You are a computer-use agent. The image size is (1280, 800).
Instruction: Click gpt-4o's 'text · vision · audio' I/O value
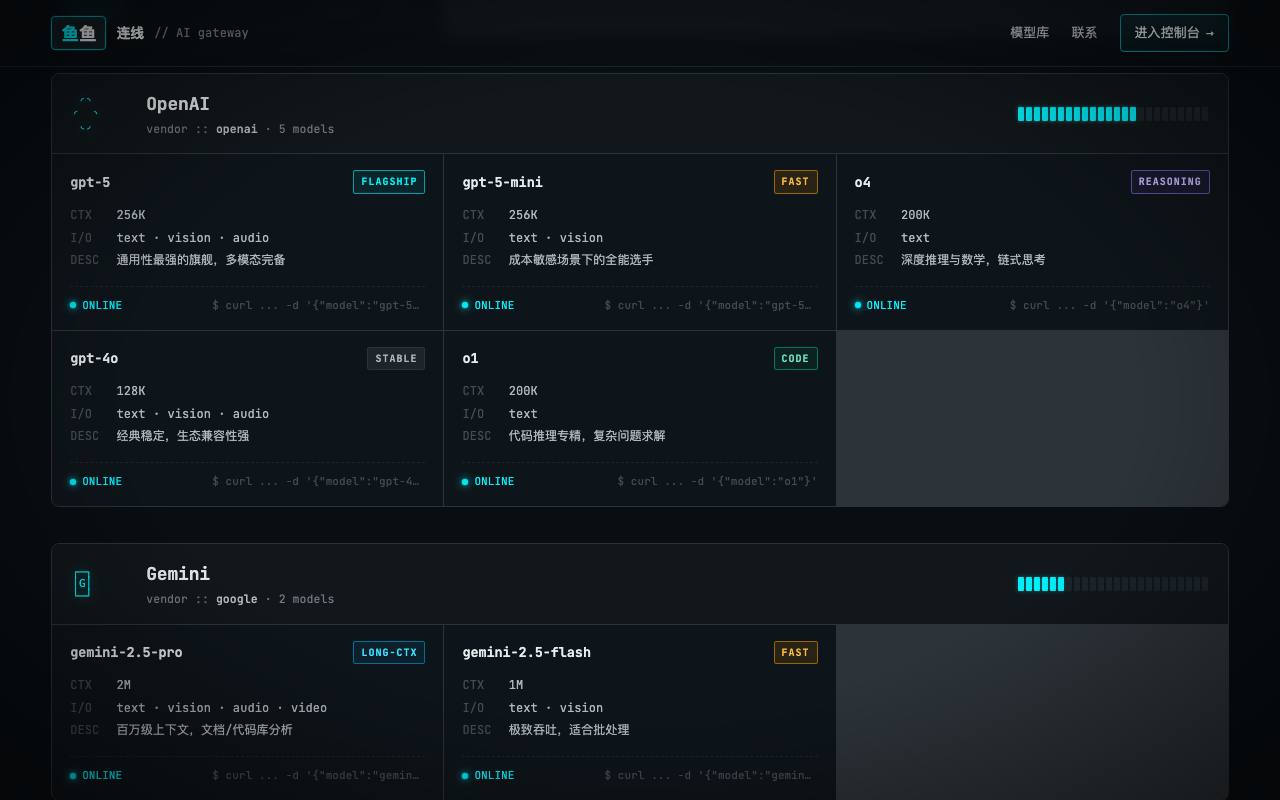[x=193, y=414]
